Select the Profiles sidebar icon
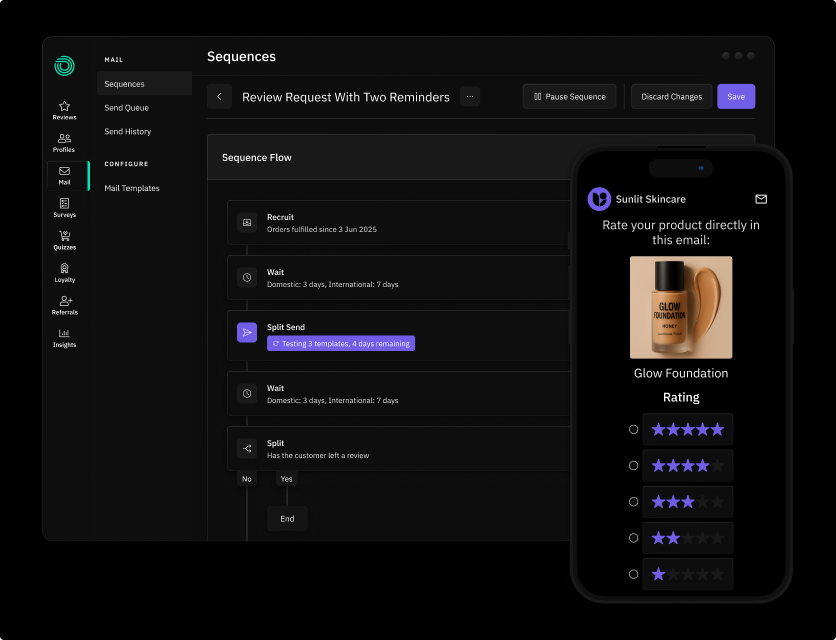Image resolution: width=836 pixels, height=640 pixels. click(63, 138)
